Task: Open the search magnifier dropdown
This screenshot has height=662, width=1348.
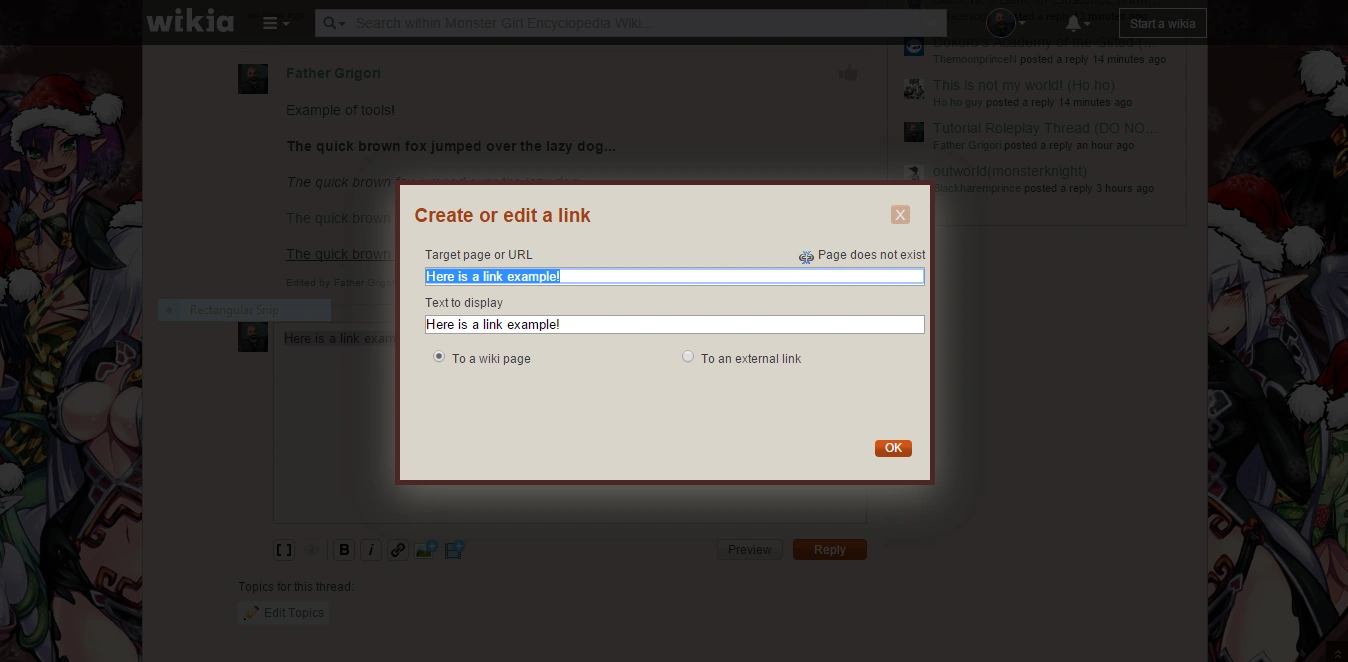Action: point(334,23)
